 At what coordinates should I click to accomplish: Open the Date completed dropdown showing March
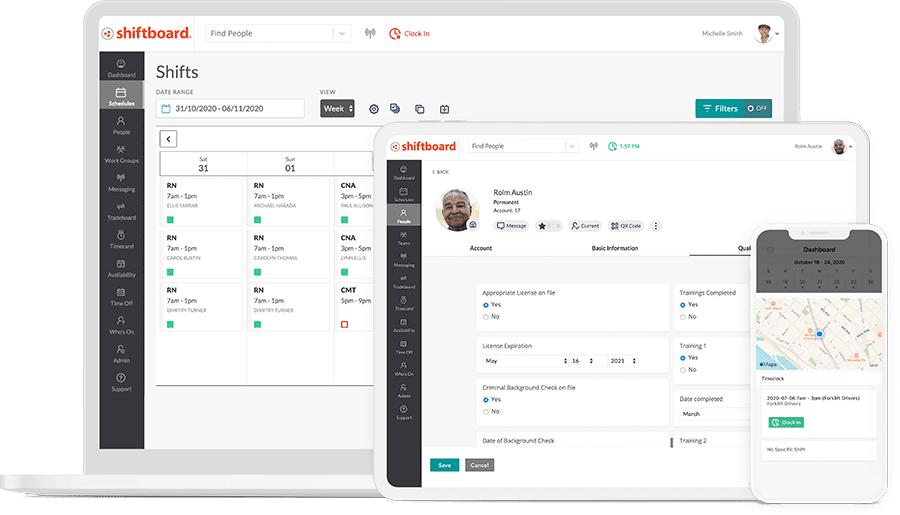coord(715,413)
